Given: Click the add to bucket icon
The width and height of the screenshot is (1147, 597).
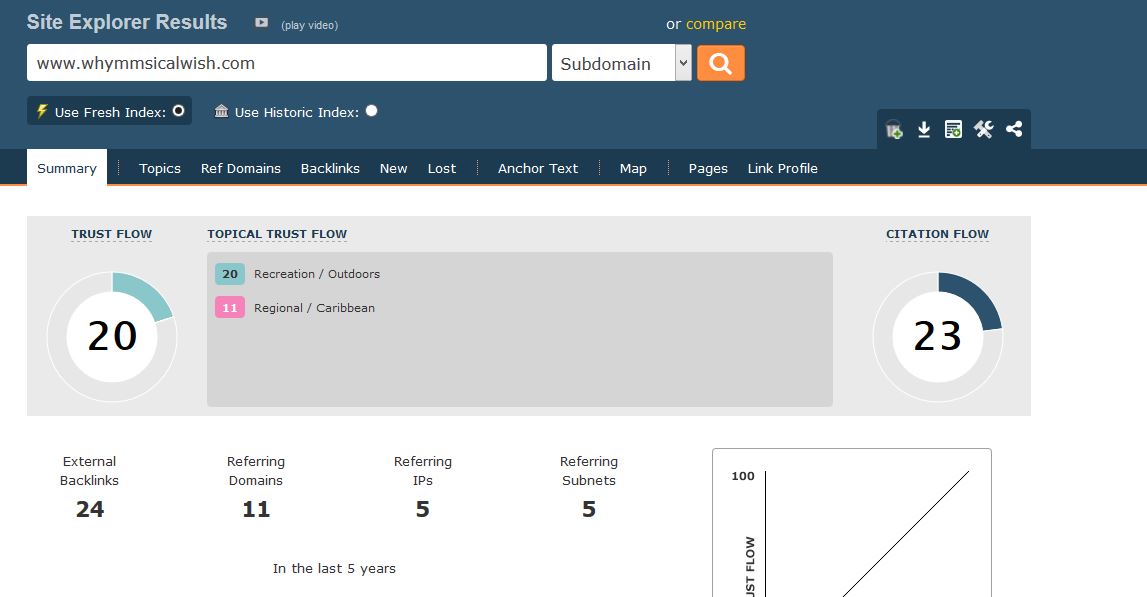Looking at the screenshot, I should [894, 129].
